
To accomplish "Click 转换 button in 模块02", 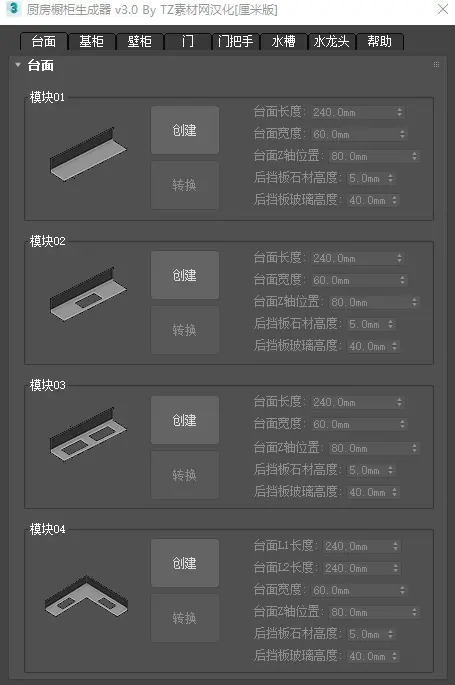I will (x=185, y=330).
